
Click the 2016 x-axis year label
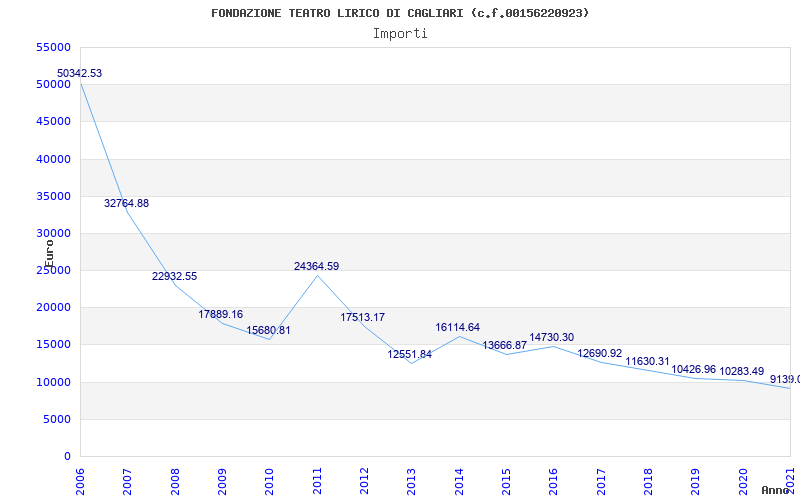tap(554, 482)
